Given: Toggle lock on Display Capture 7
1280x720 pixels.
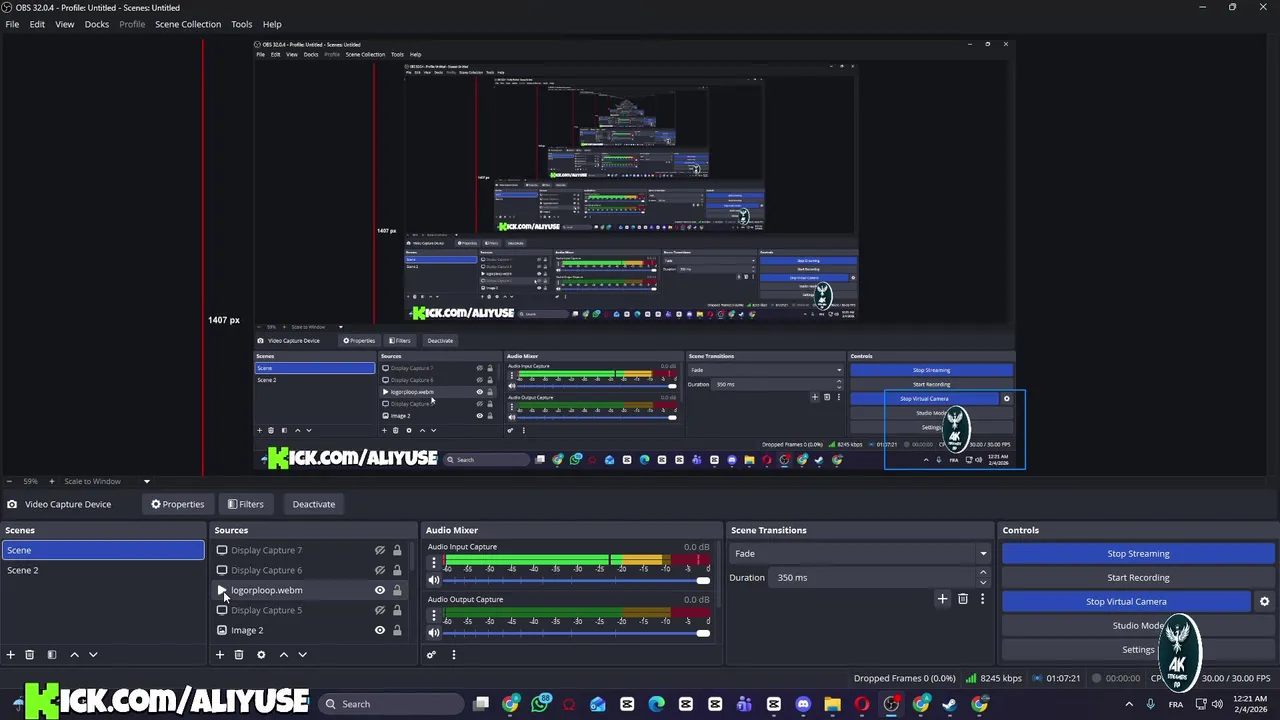Looking at the screenshot, I should [397, 550].
